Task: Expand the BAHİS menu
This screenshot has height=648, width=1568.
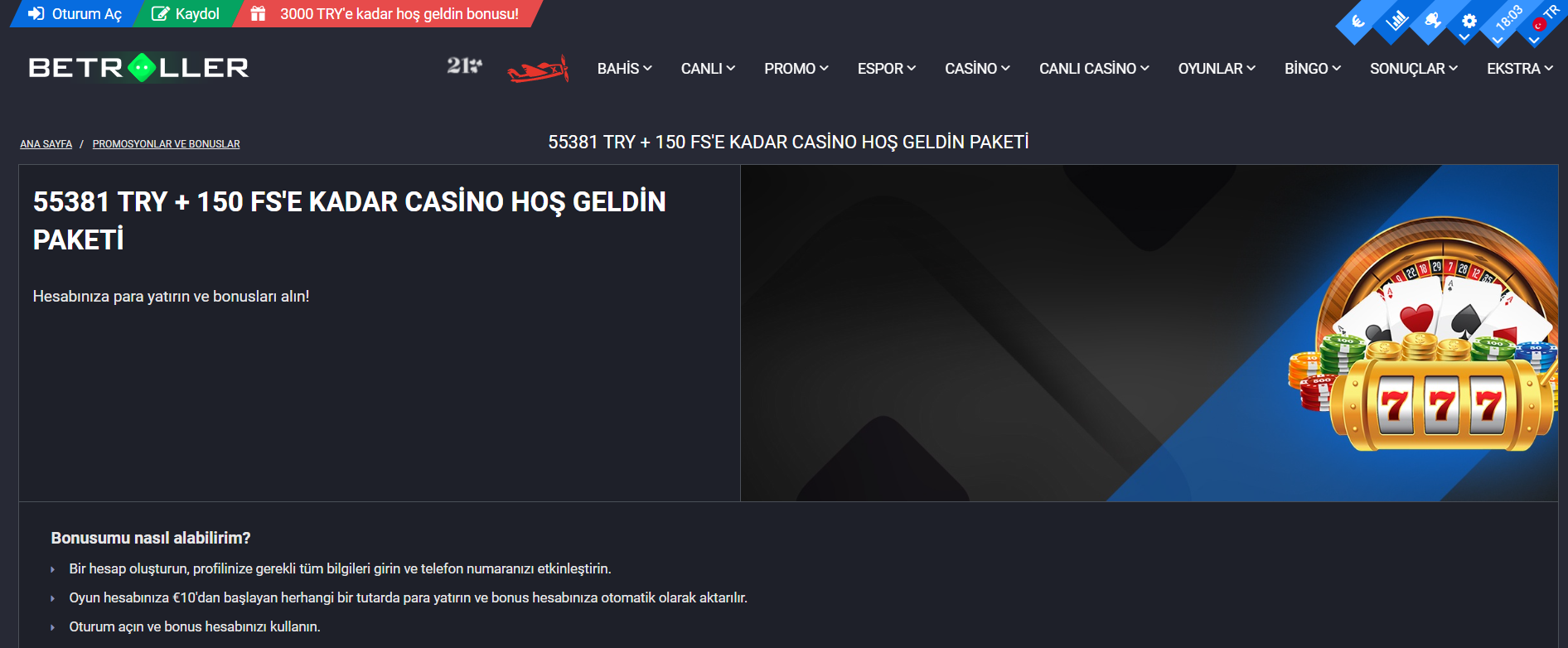Action: (625, 69)
